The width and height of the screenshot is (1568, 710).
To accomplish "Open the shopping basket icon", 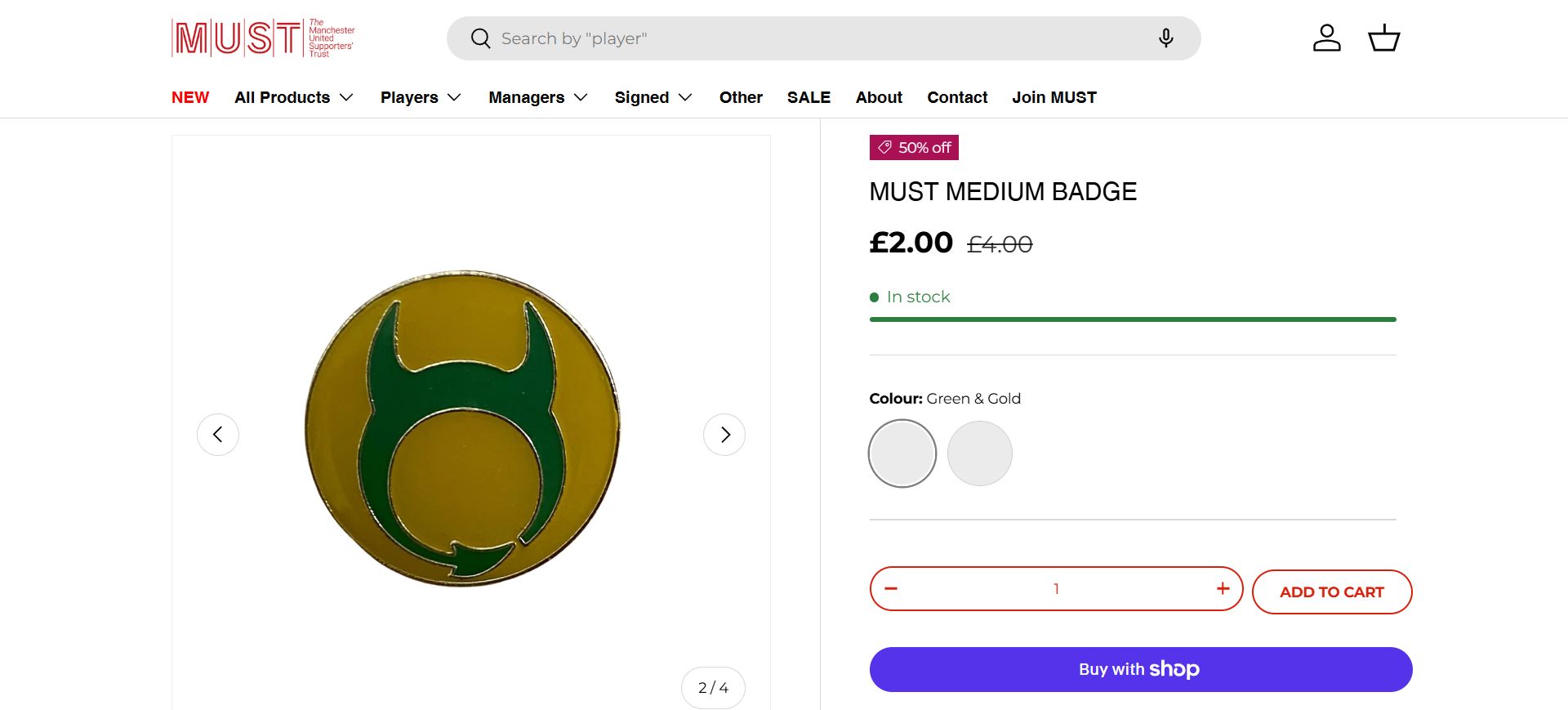I will tap(1383, 38).
